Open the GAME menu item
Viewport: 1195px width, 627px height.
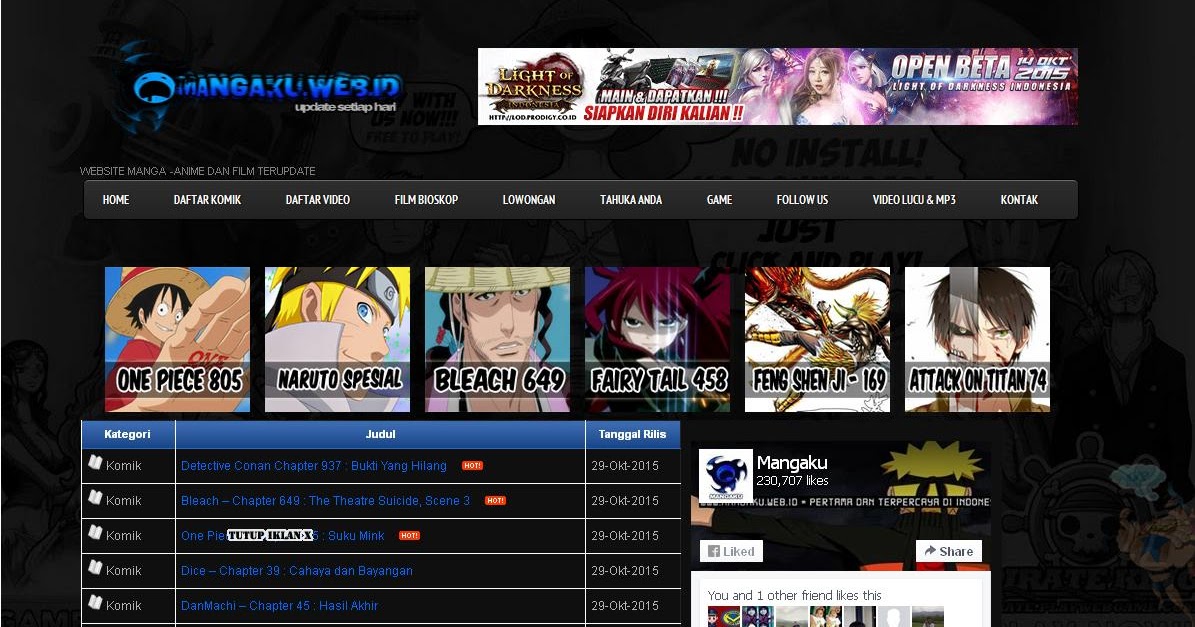pos(719,200)
